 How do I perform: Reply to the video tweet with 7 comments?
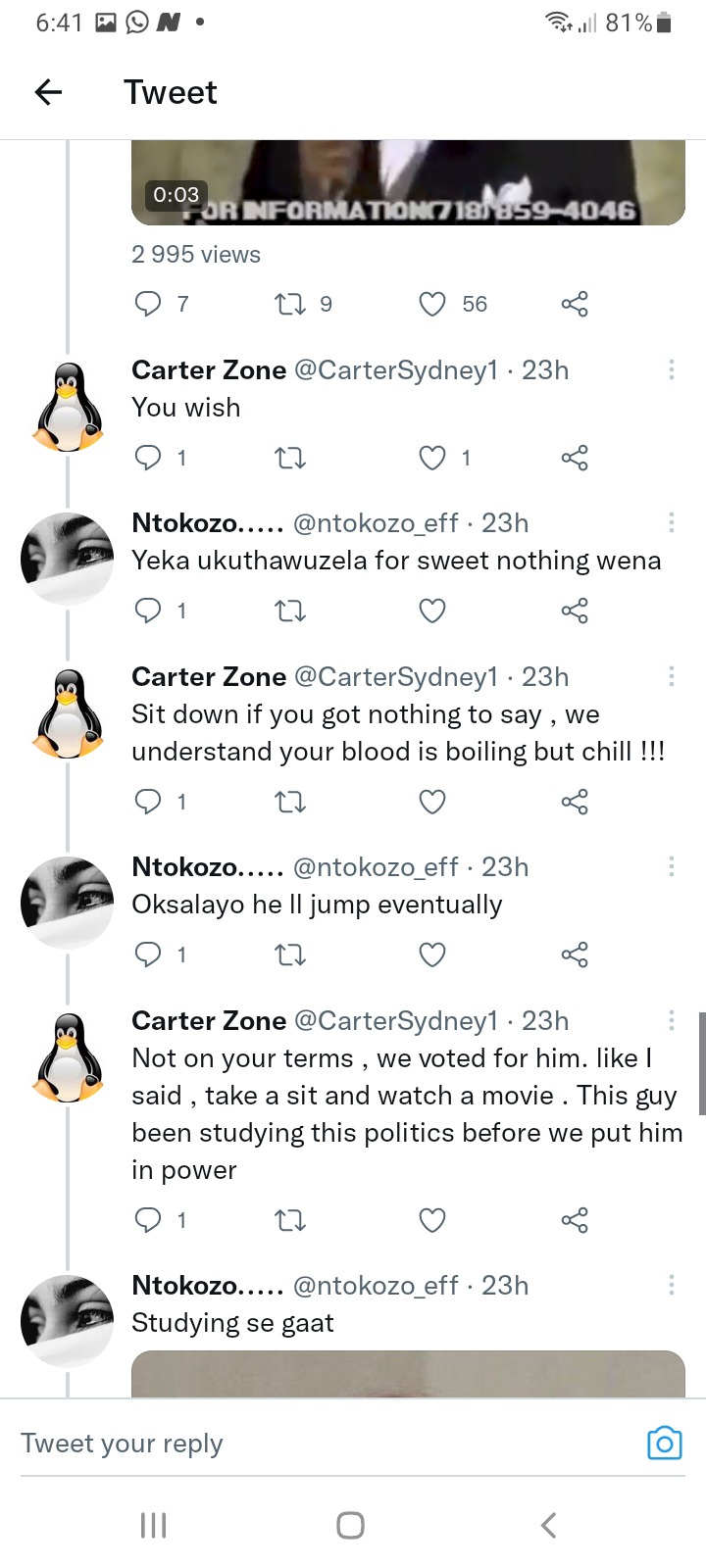tap(147, 304)
